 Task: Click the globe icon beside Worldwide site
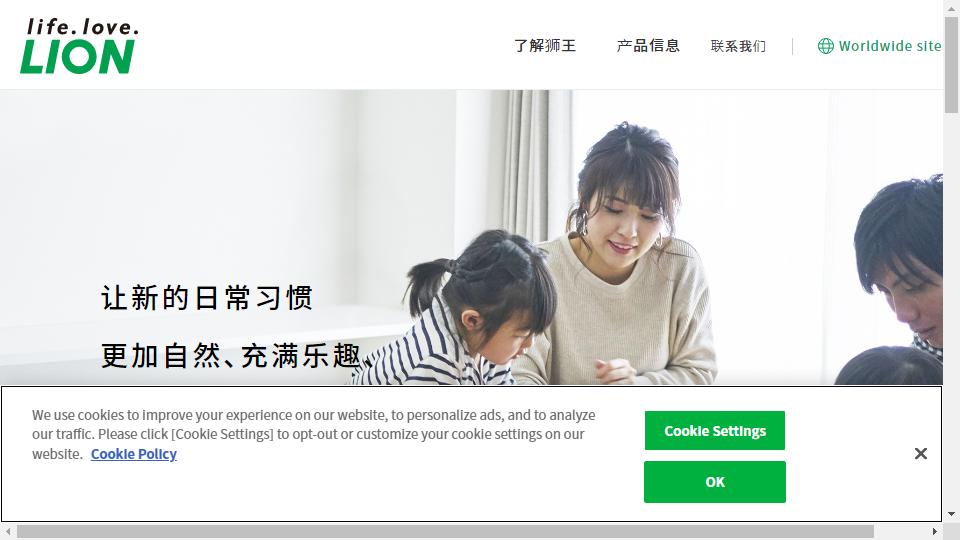click(825, 46)
